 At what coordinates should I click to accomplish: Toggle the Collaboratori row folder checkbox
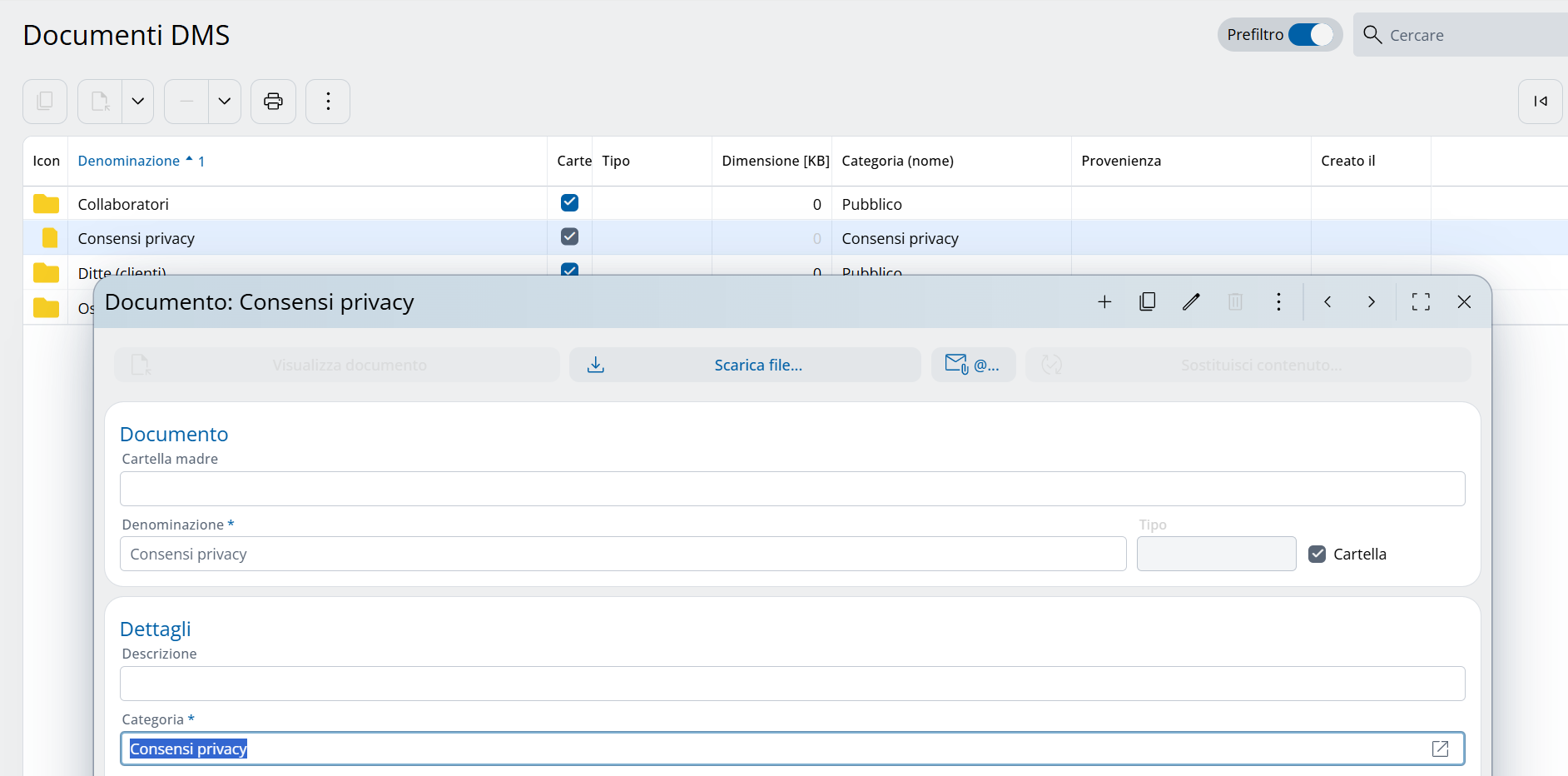pos(569,203)
